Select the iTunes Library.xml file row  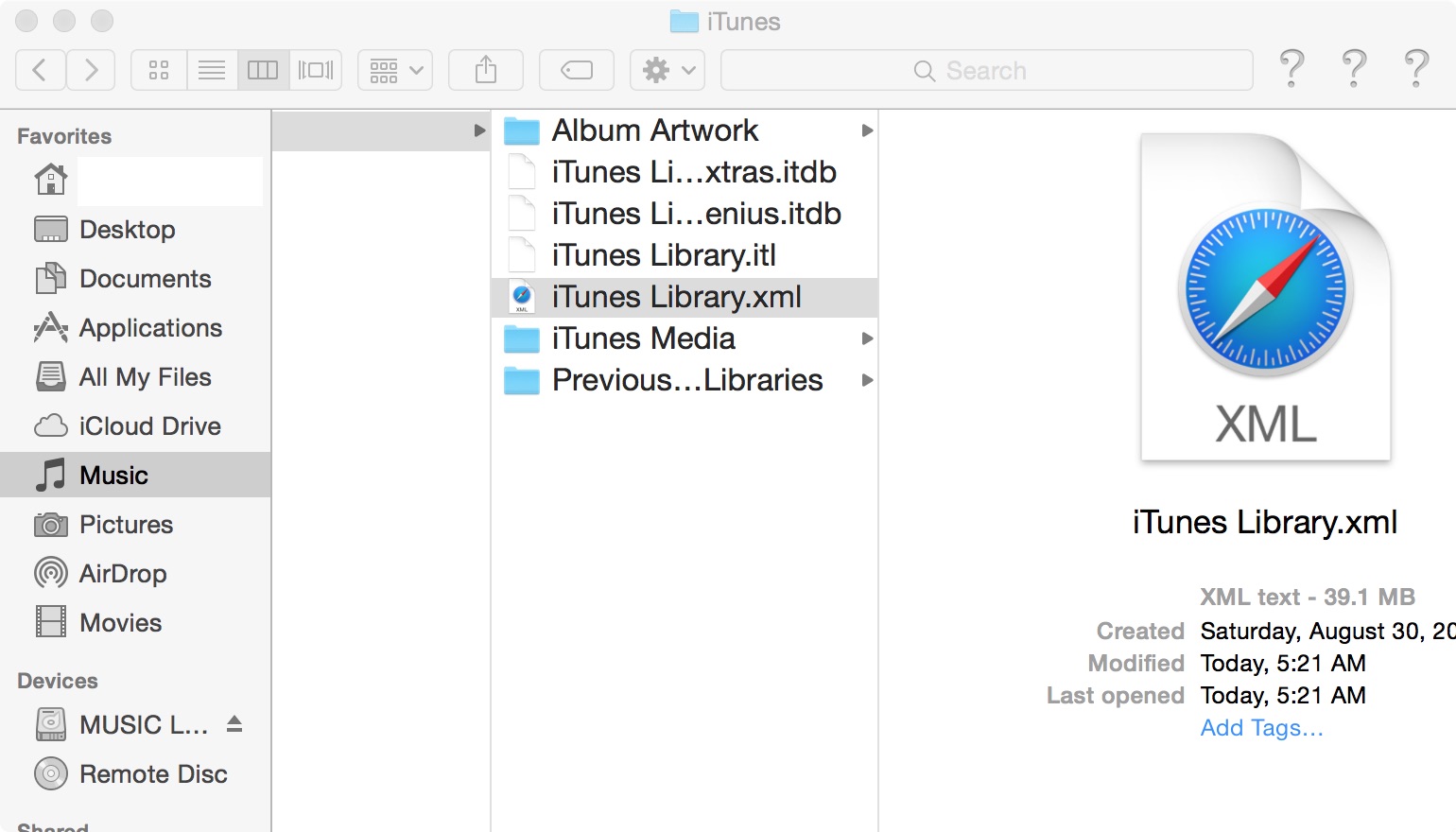685,297
